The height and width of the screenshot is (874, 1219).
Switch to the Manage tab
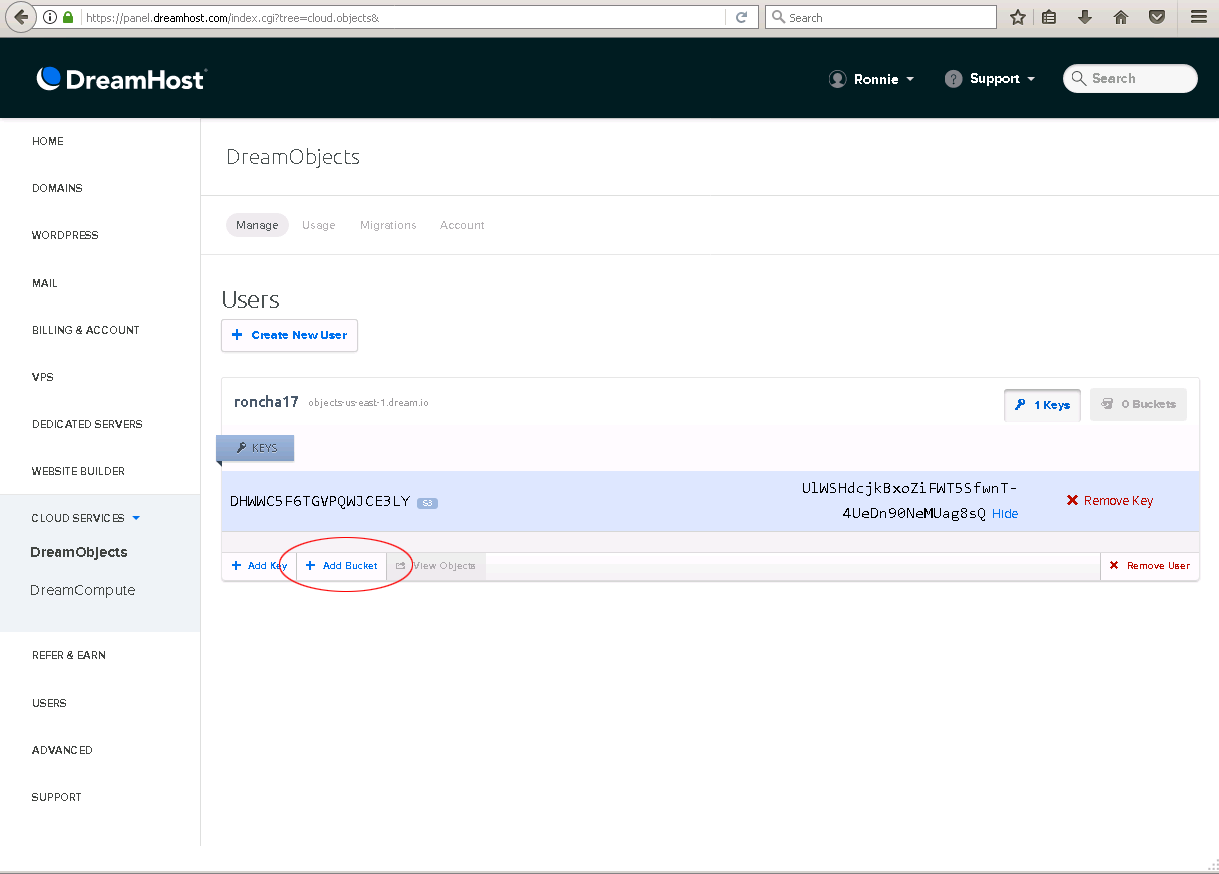tap(257, 225)
